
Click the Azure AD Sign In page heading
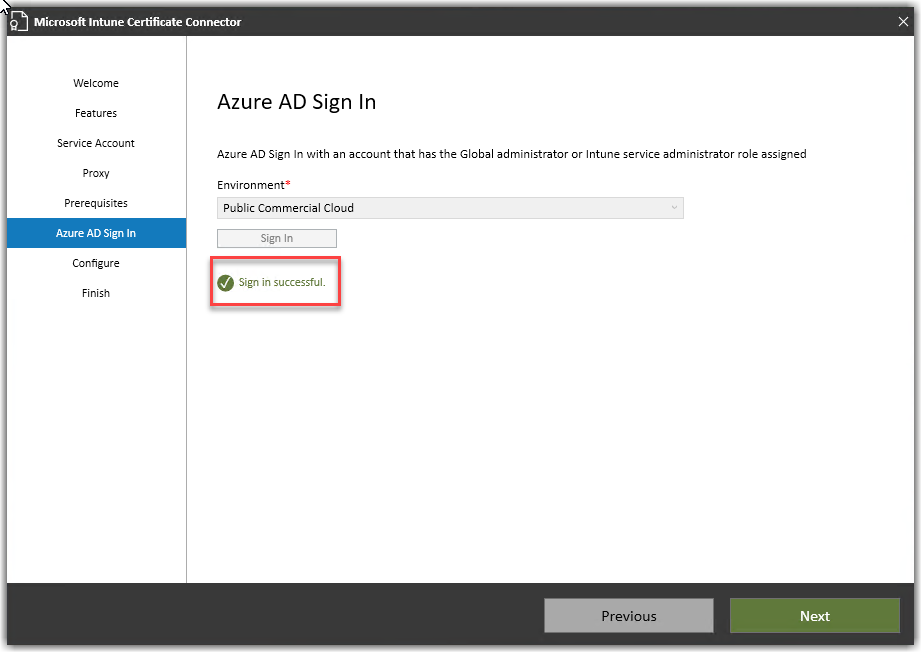point(296,102)
